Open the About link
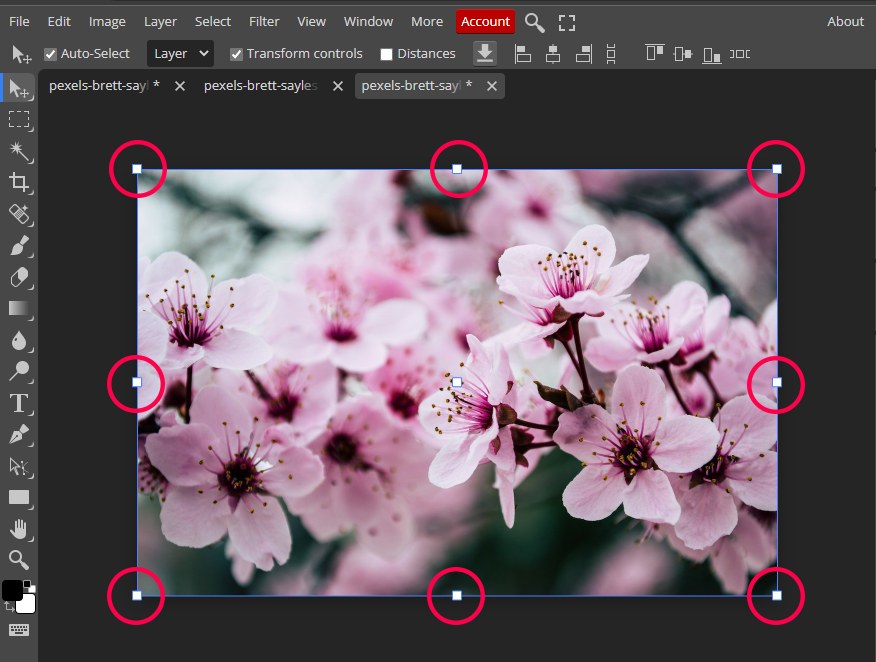This screenshot has height=662, width=876. point(844,21)
